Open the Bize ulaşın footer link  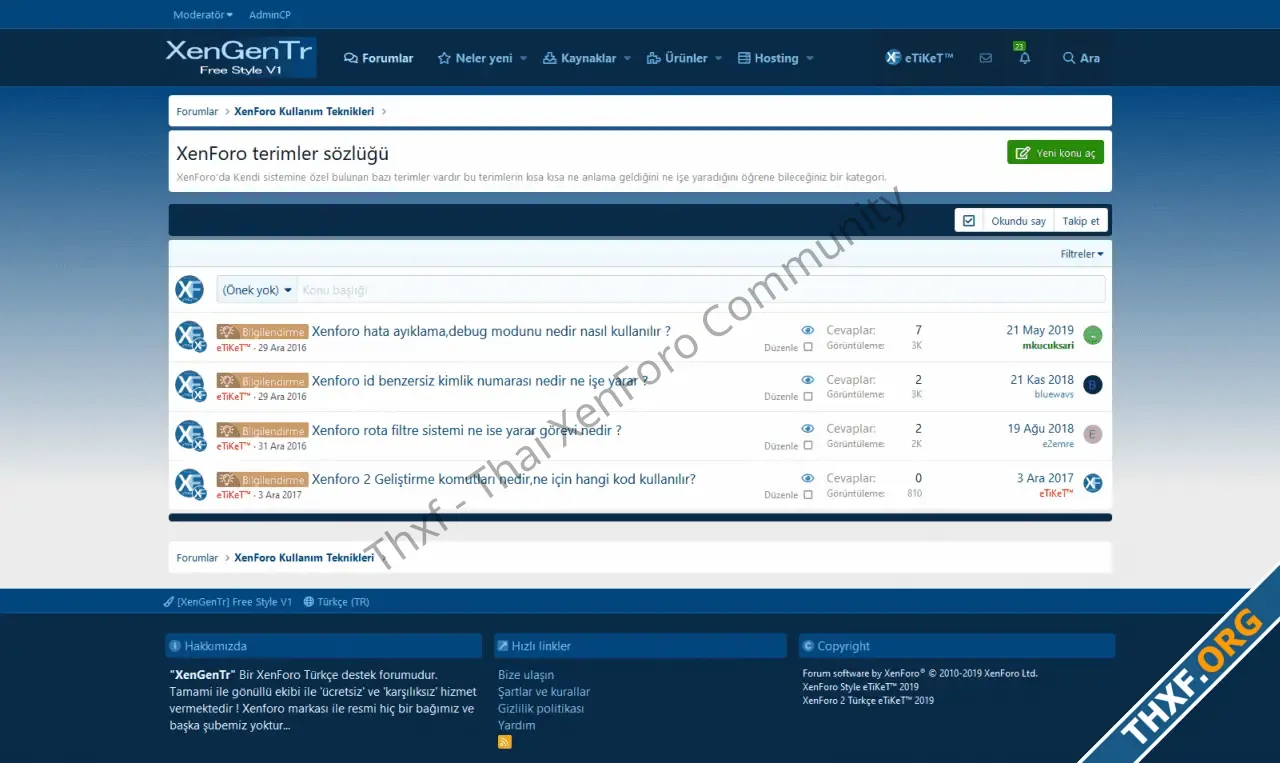coord(526,675)
